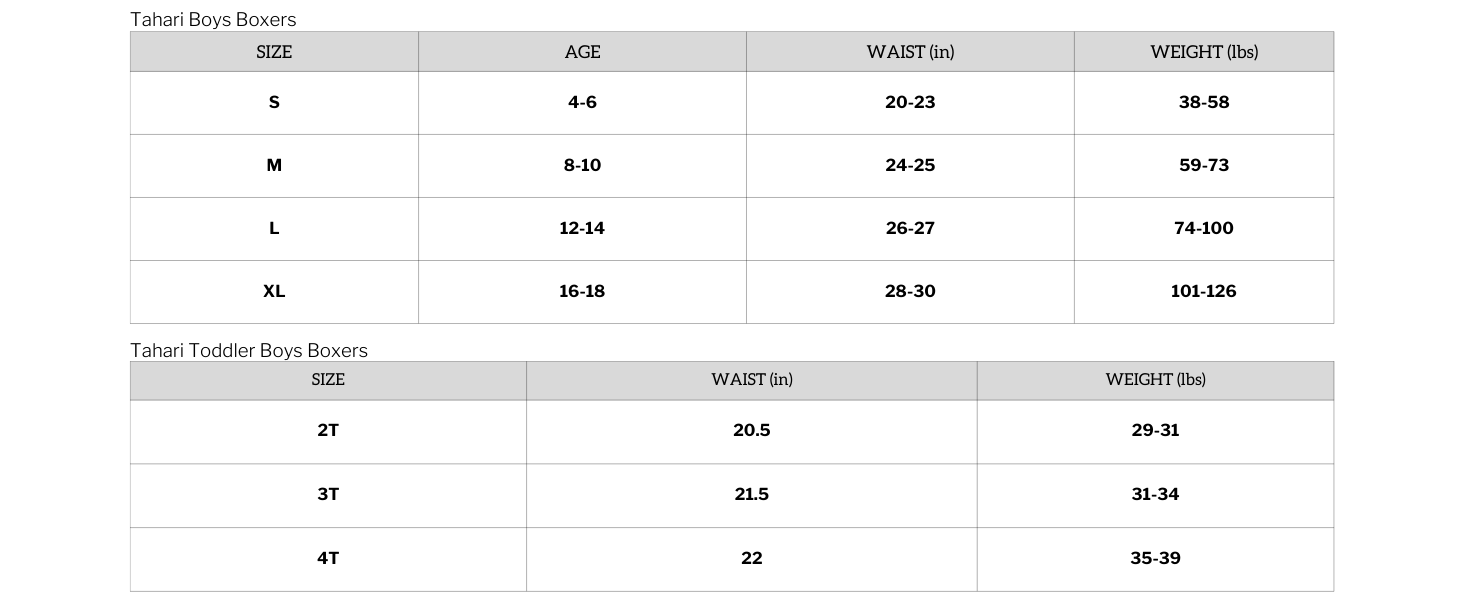The image size is (1464, 600).
Task: Select the age 16-18 cell
Action: coord(582,292)
